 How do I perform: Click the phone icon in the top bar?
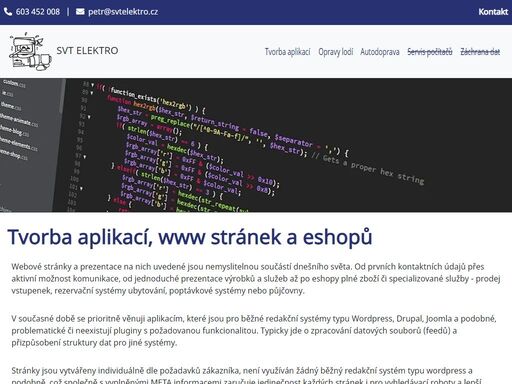8,12
